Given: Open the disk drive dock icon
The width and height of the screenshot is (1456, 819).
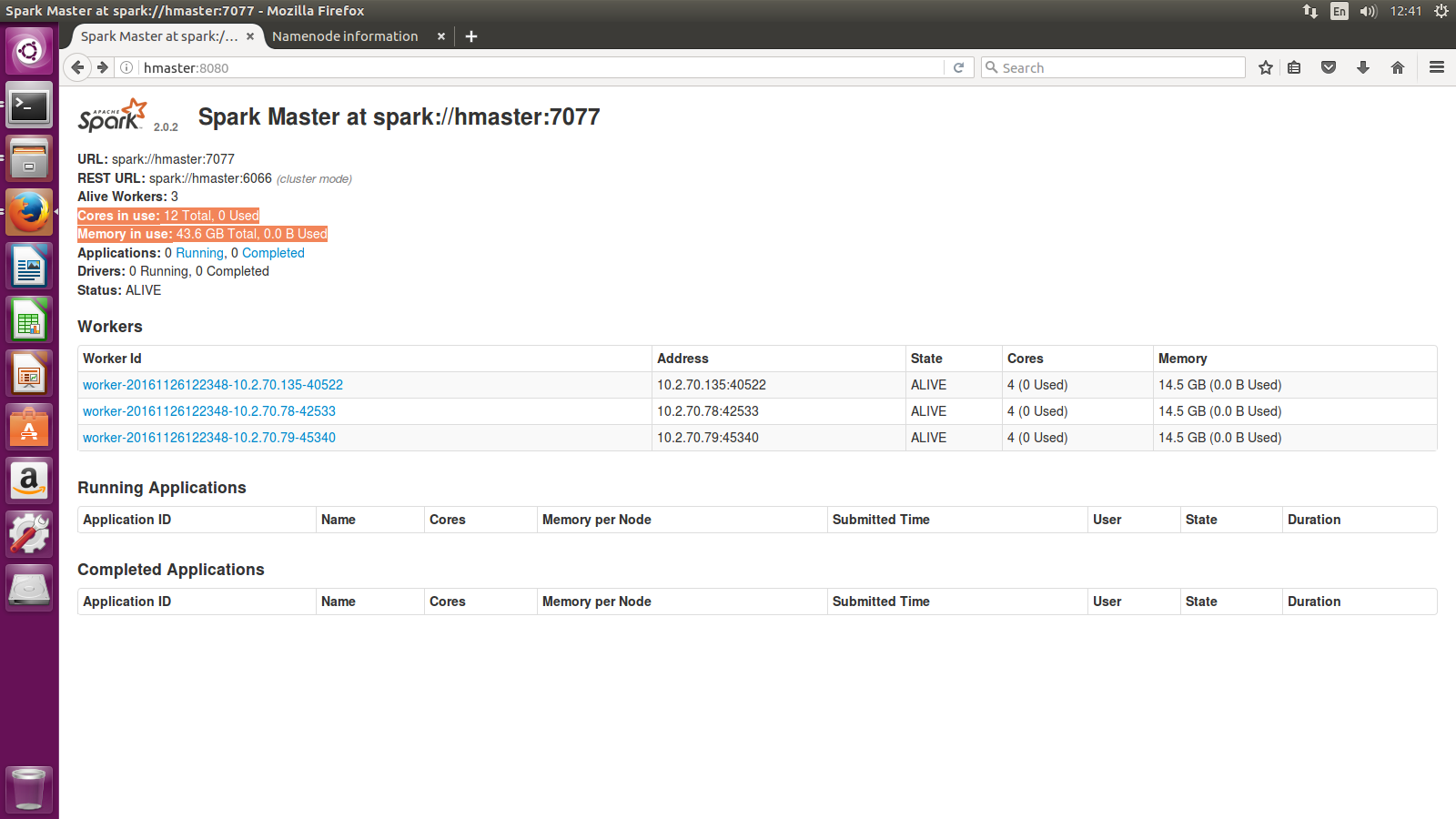Looking at the screenshot, I should point(29,588).
